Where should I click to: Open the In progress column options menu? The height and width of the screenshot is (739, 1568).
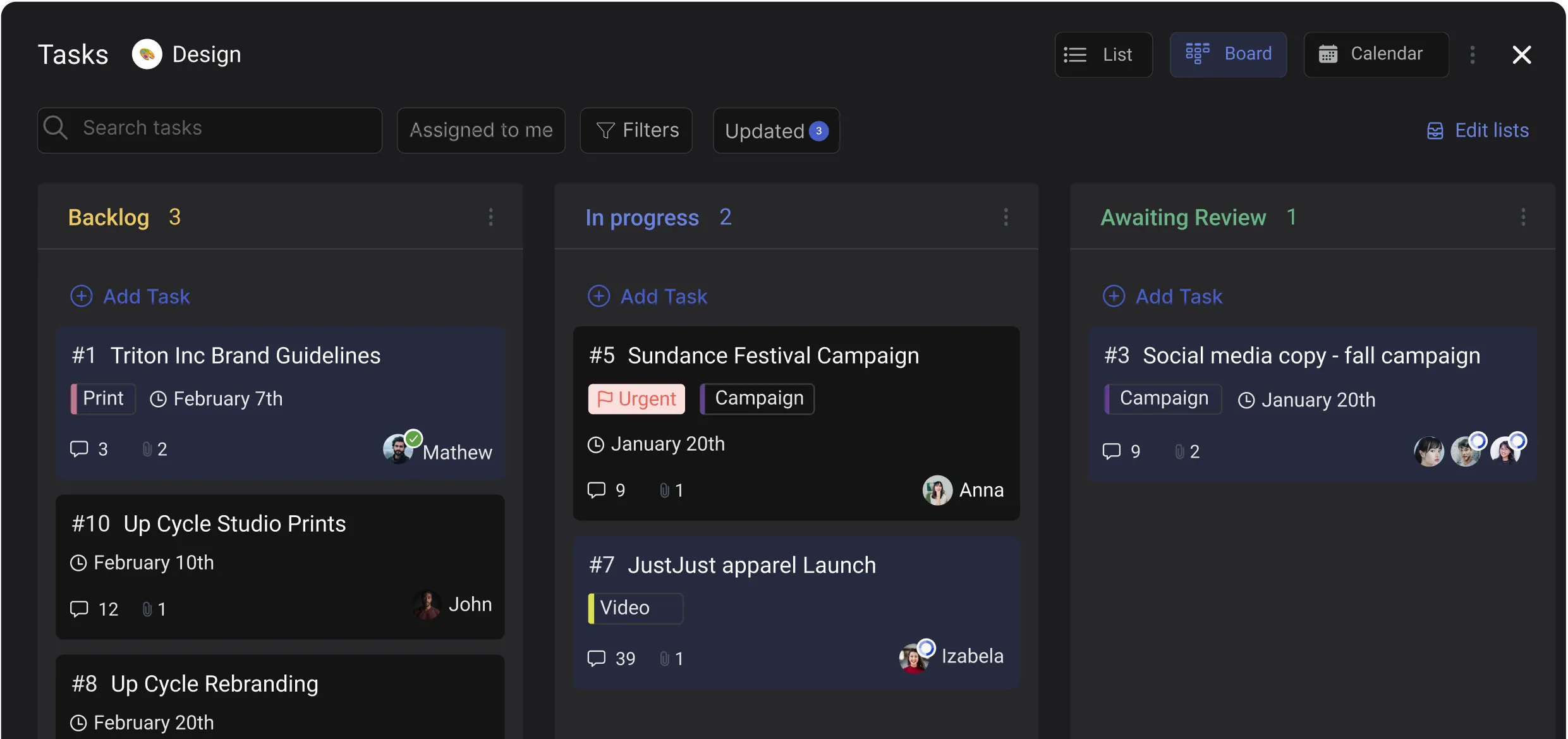1006,217
